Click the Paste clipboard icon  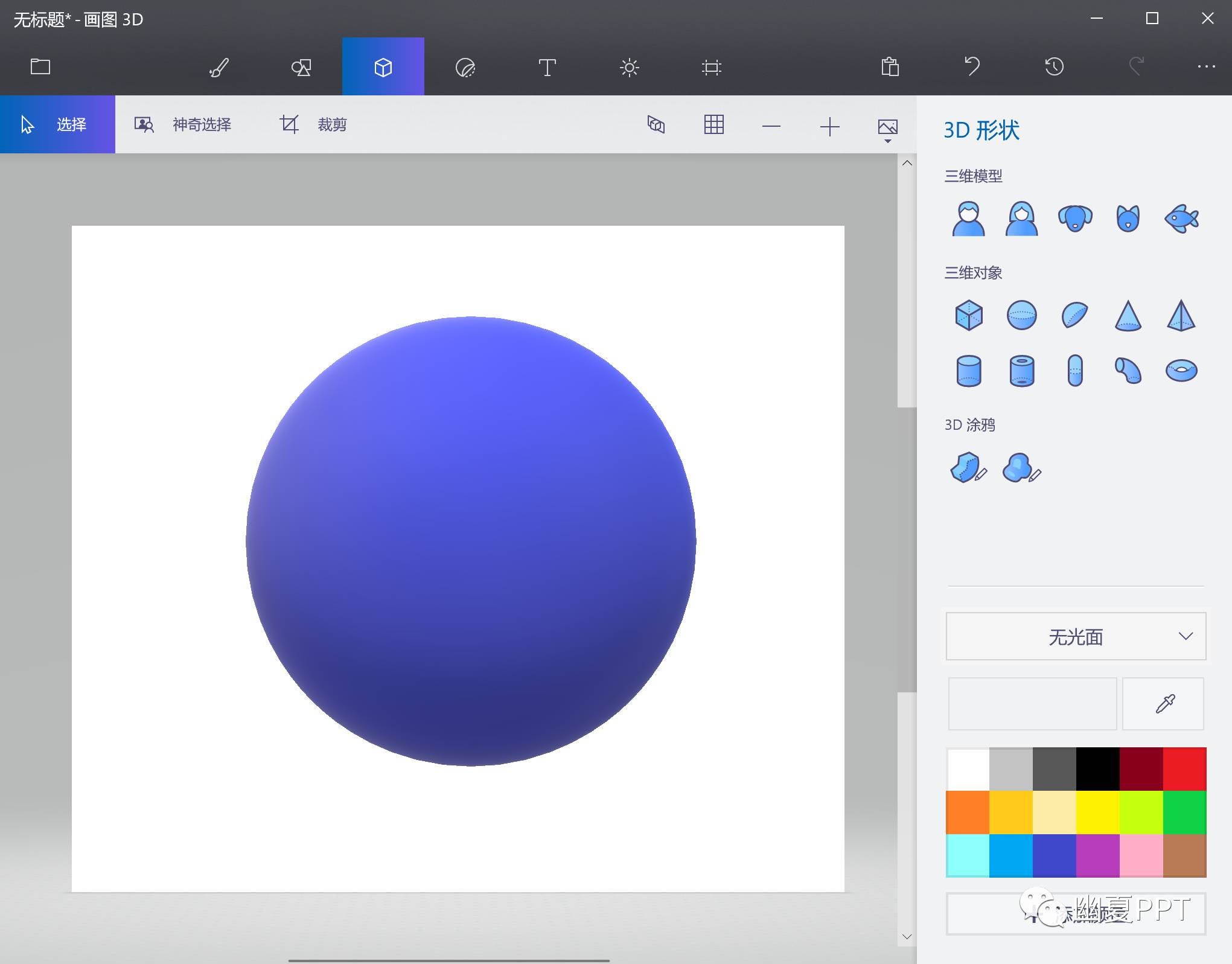(890, 67)
